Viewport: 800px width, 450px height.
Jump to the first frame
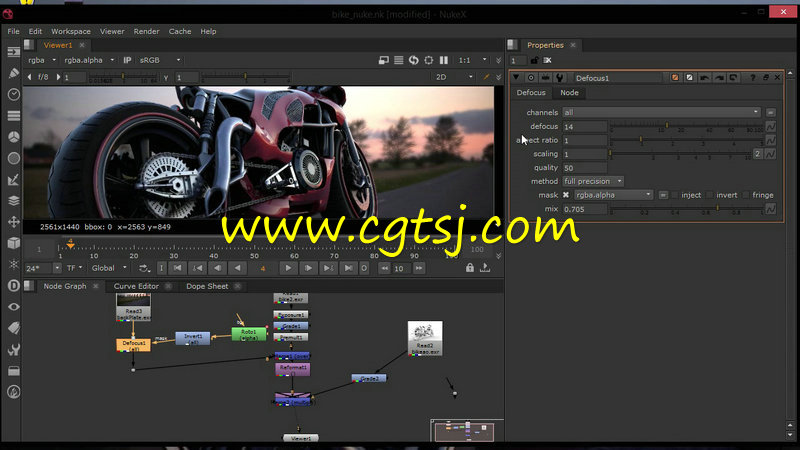click(x=178, y=268)
